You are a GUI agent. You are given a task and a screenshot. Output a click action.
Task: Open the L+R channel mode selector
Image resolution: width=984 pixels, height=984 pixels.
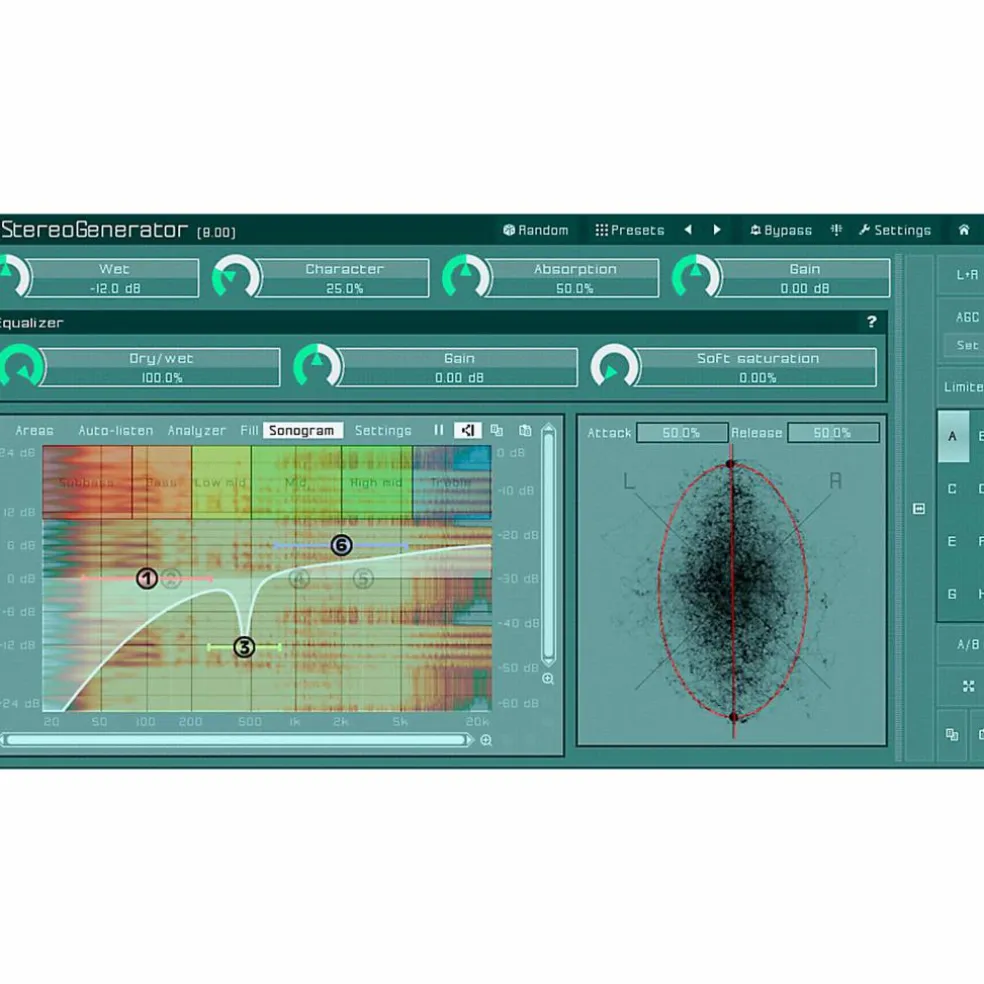click(x=966, y=275)
